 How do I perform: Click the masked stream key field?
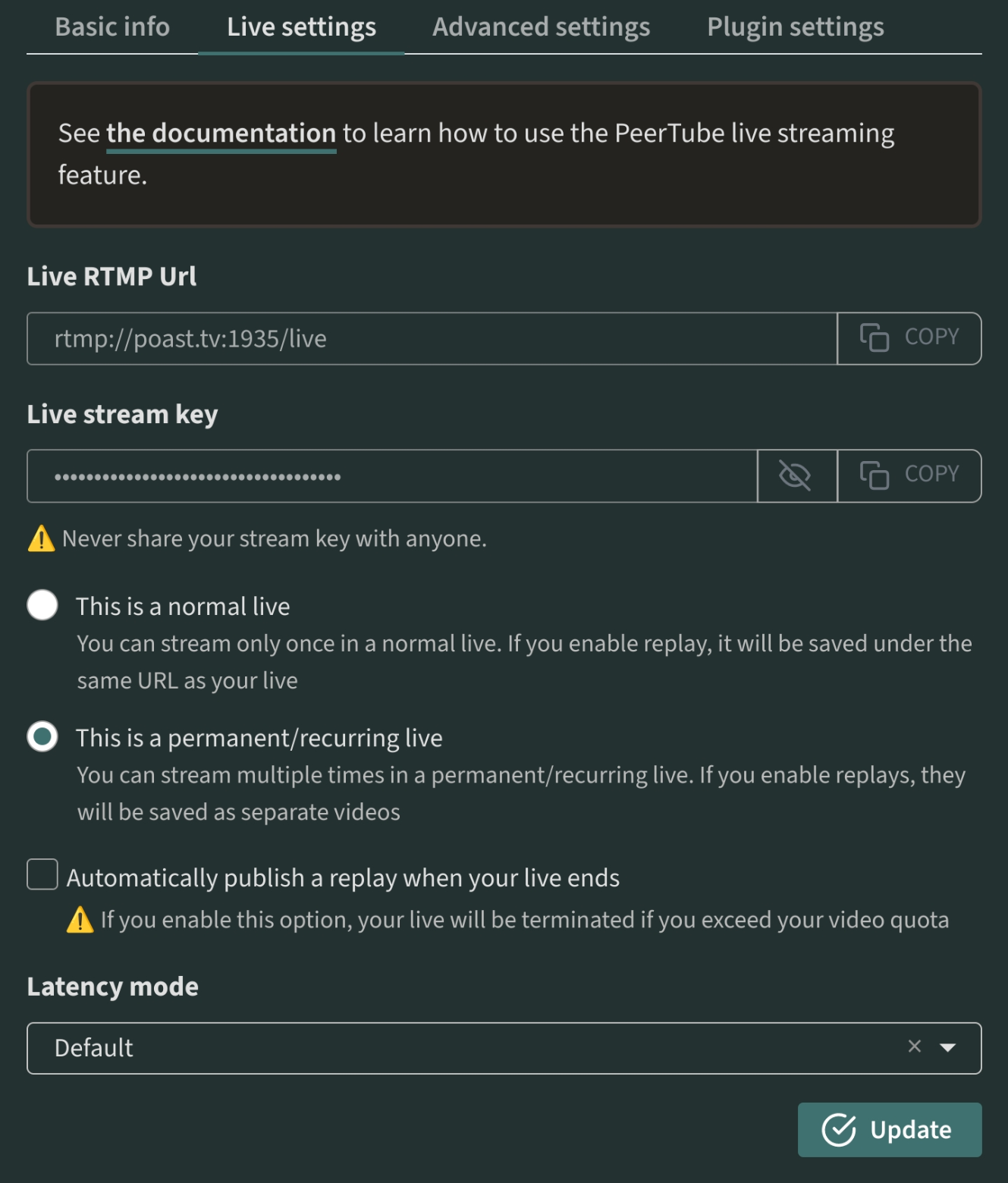pos(391,475)
